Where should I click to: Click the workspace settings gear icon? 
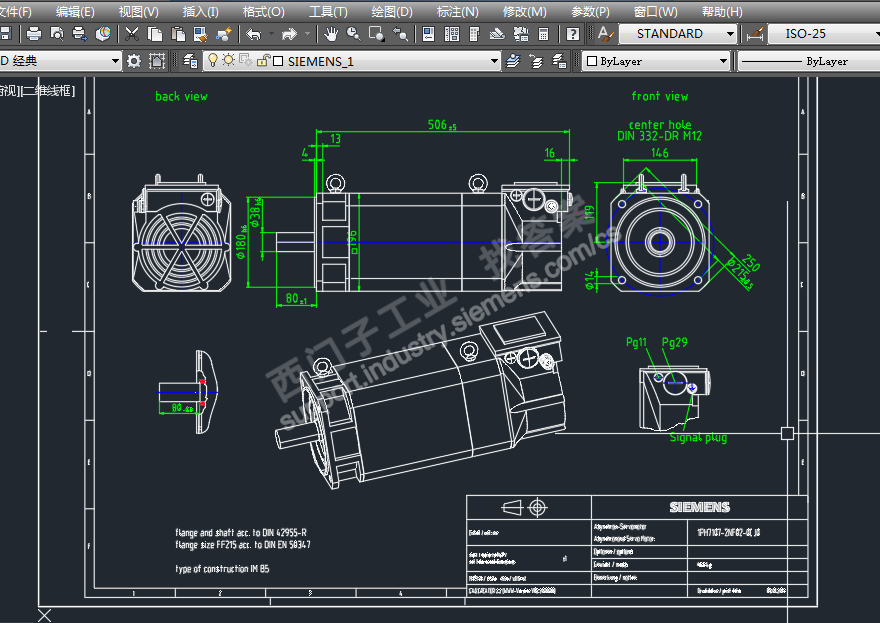134,61
